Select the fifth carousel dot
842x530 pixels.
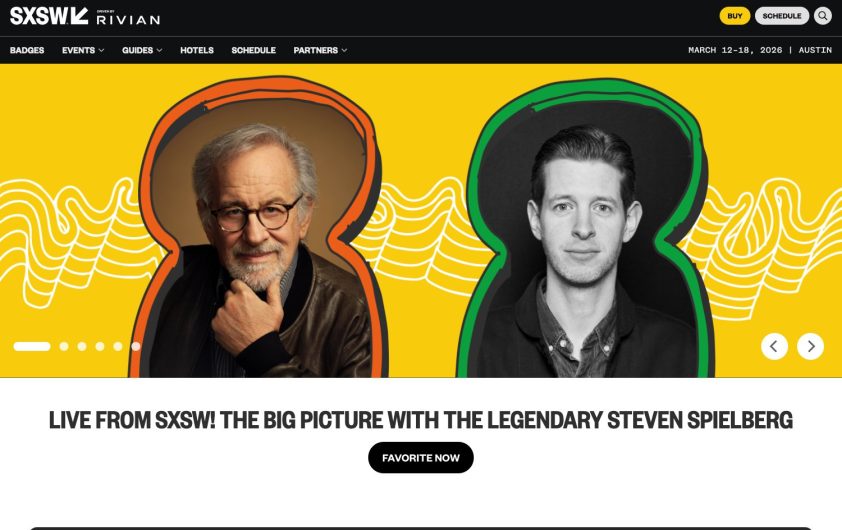click(x=118, y=346)
